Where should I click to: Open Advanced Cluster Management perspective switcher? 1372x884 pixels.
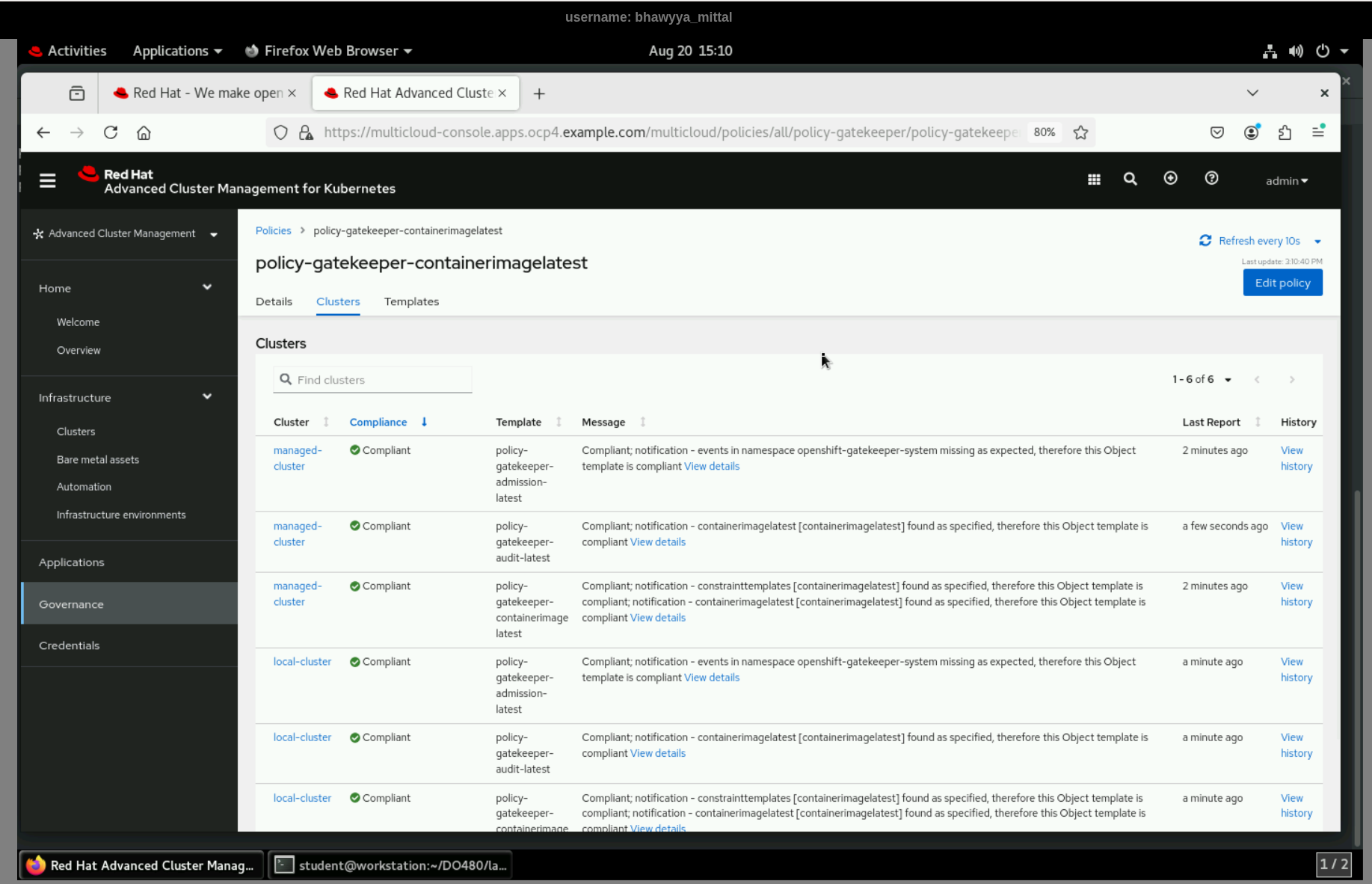(x=126, y=233)
